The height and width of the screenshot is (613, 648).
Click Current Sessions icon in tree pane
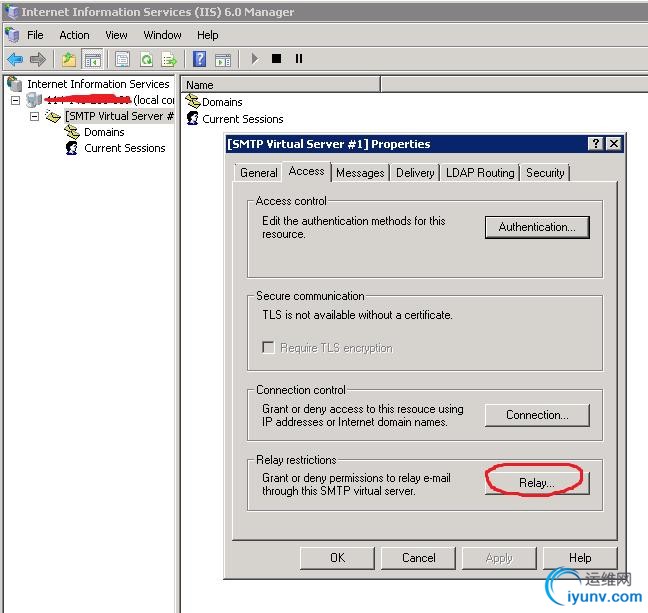(x=72, y=148)
